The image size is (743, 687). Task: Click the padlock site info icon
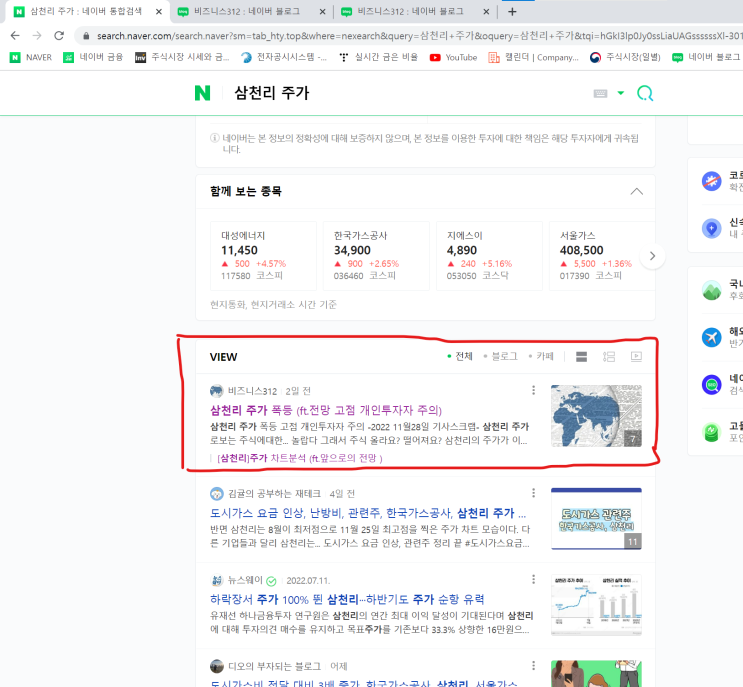(x=86, y=36)
